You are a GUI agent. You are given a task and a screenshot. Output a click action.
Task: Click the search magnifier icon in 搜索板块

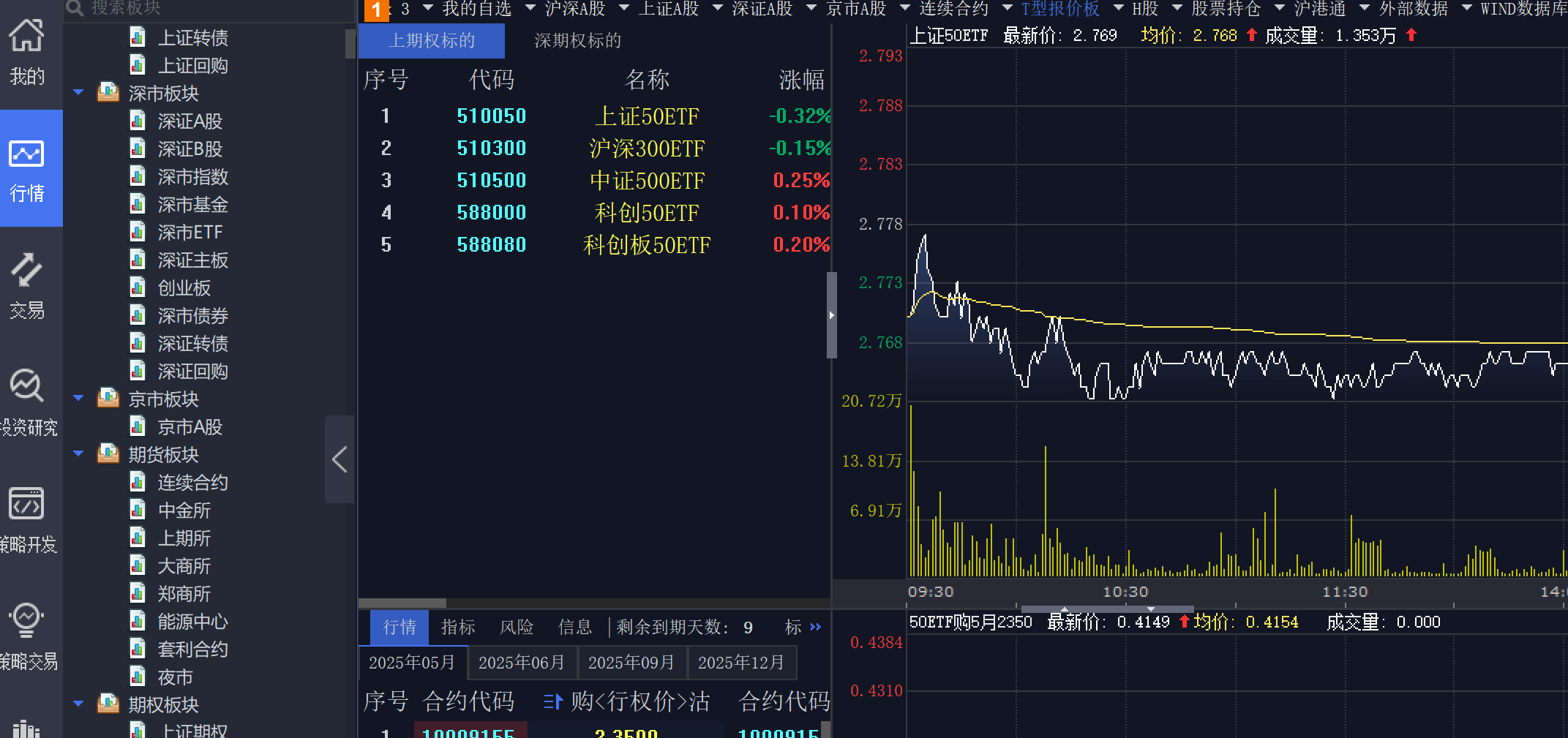tap(75, 8)
